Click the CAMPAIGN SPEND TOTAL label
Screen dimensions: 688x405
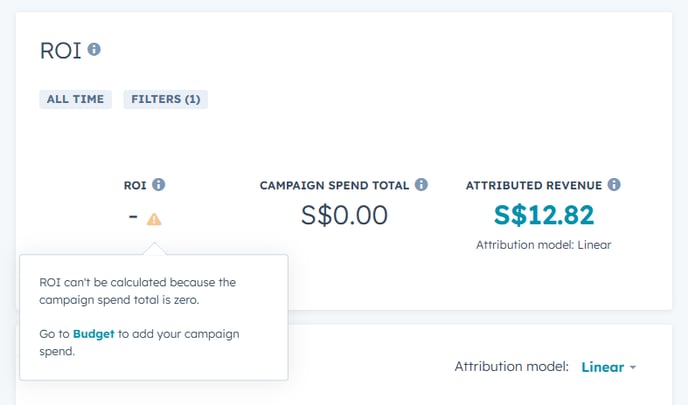pyautogui.click(x=334, y=186)
